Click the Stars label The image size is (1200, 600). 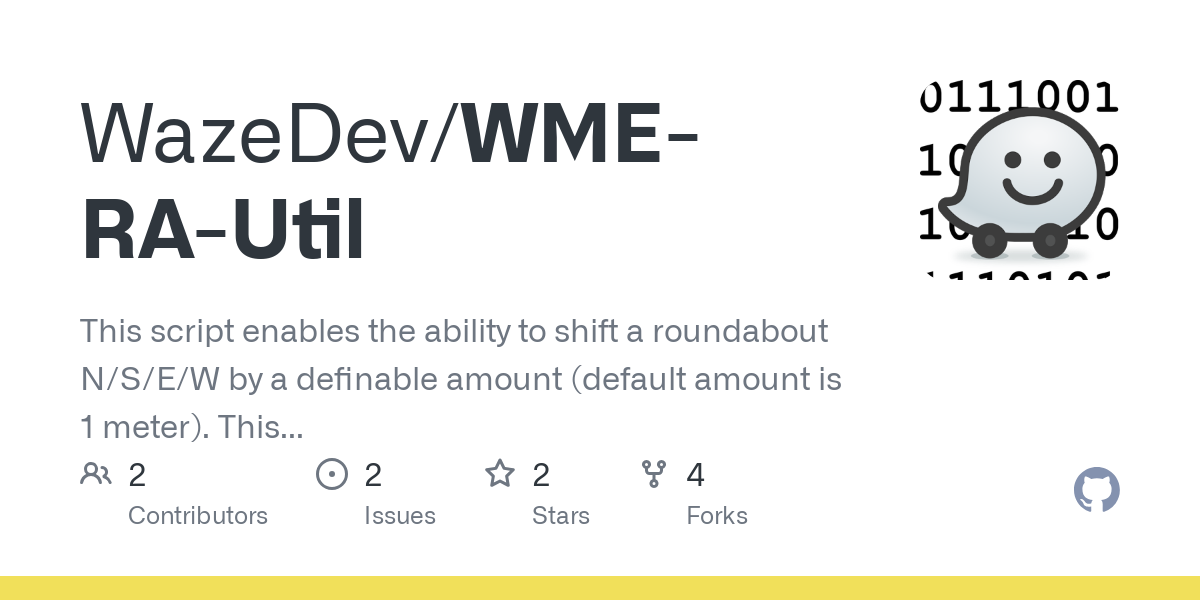[561, 516]
